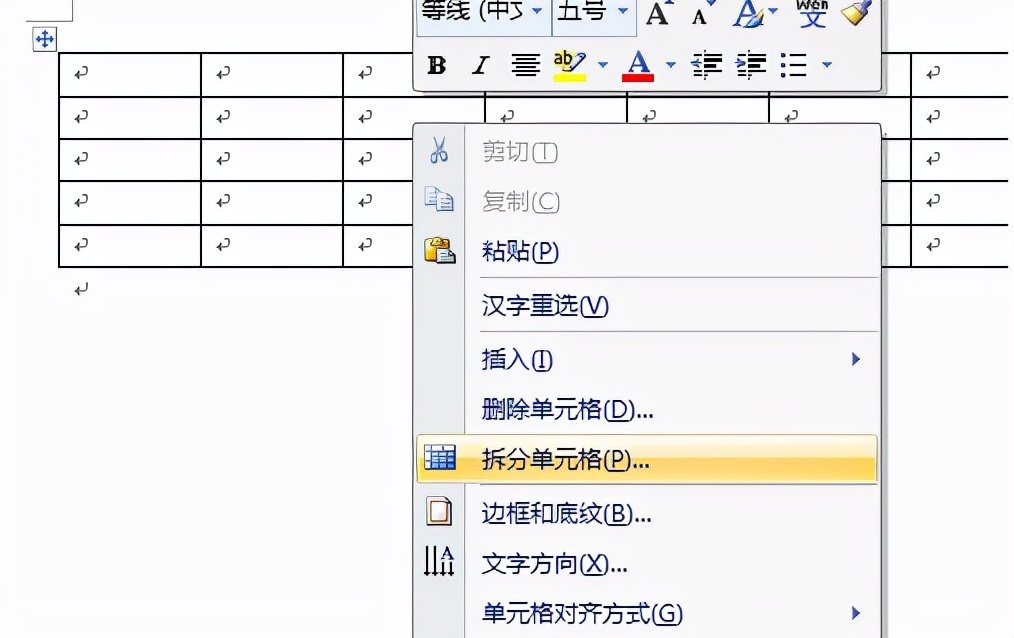
Task: Click the text direction icon
Action: pyautogui.click(x=438, y=560)
